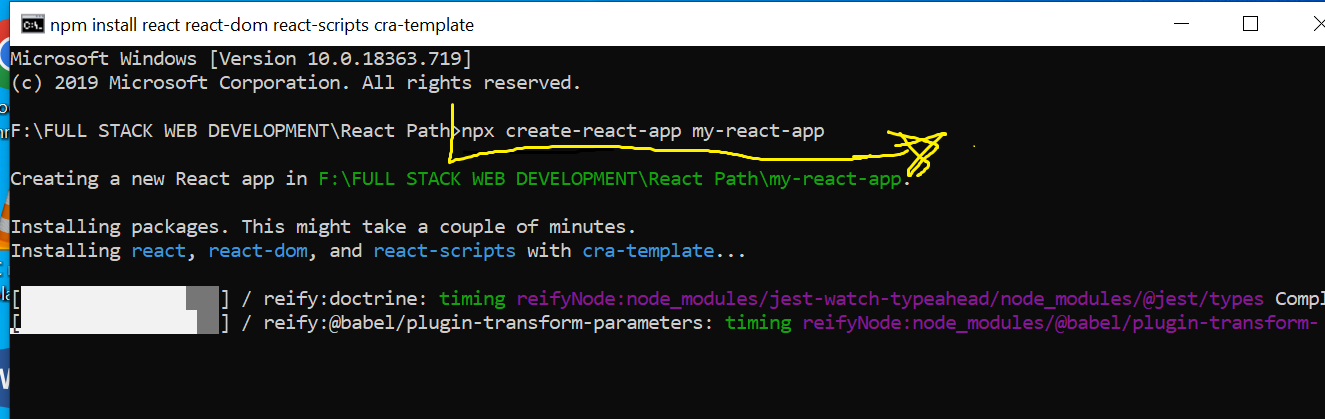Click the green 'timing' word on the @babel line

[x=758, y=322]
